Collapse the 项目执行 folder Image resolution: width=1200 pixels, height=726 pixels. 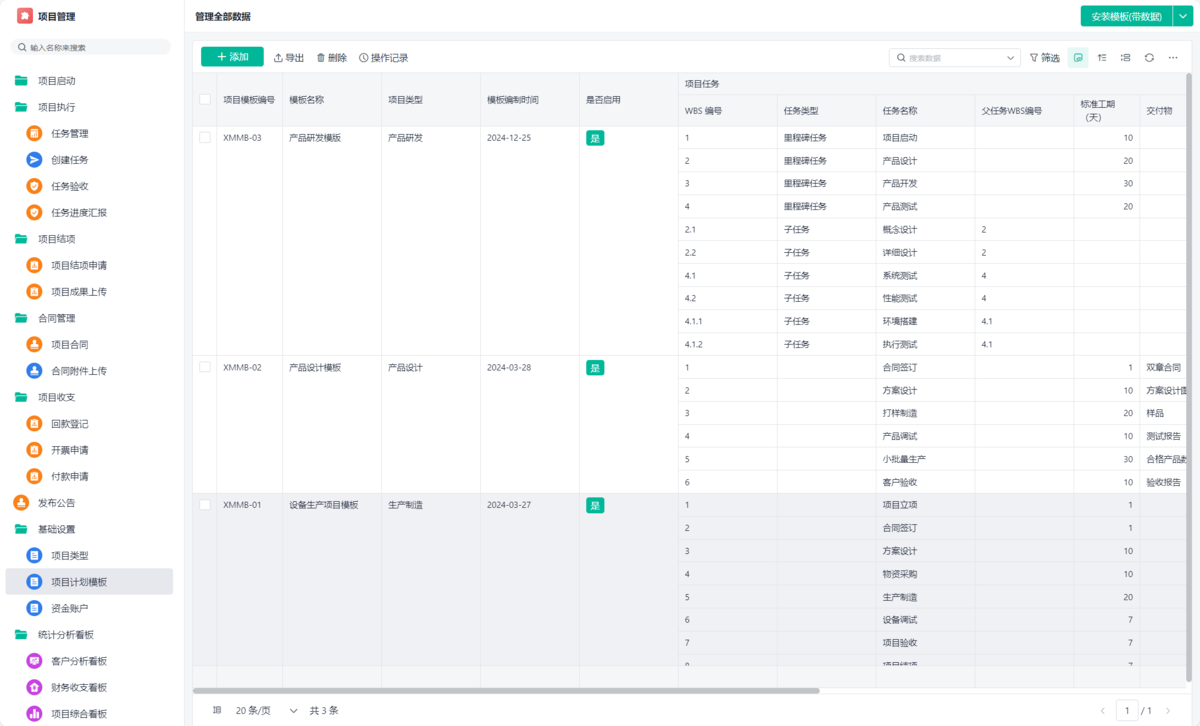point(21,107)
